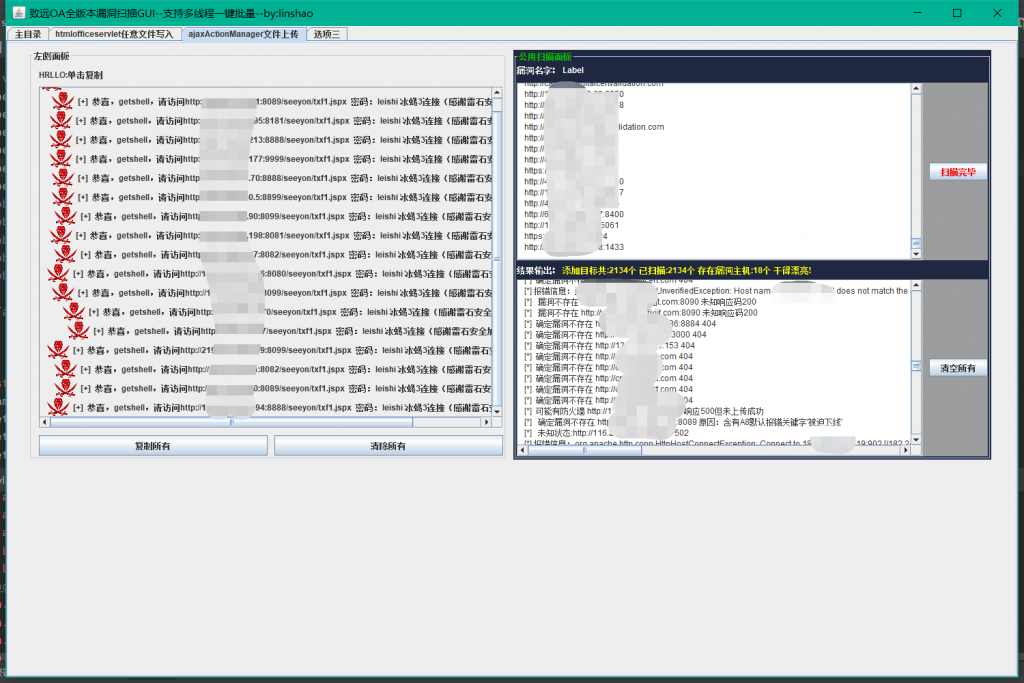The height and width of the screenshot is (683, 1024).
Task: Click log line ending with 3000 404
Action: pos(615,334)
